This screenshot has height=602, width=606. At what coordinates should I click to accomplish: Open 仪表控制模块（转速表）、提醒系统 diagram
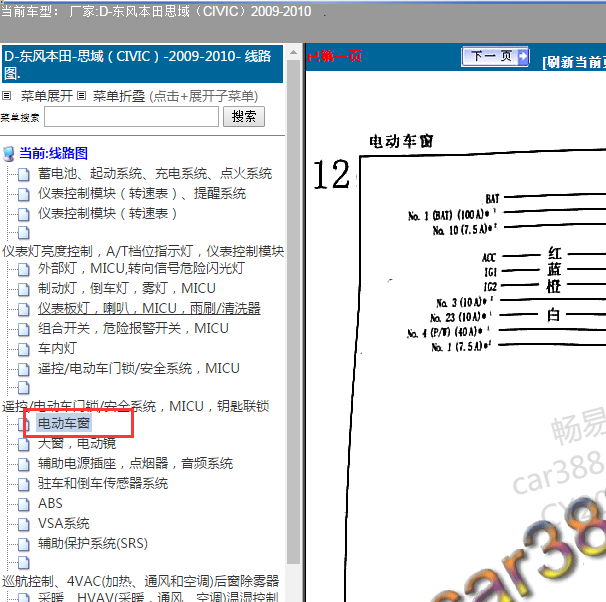[142, 193]
